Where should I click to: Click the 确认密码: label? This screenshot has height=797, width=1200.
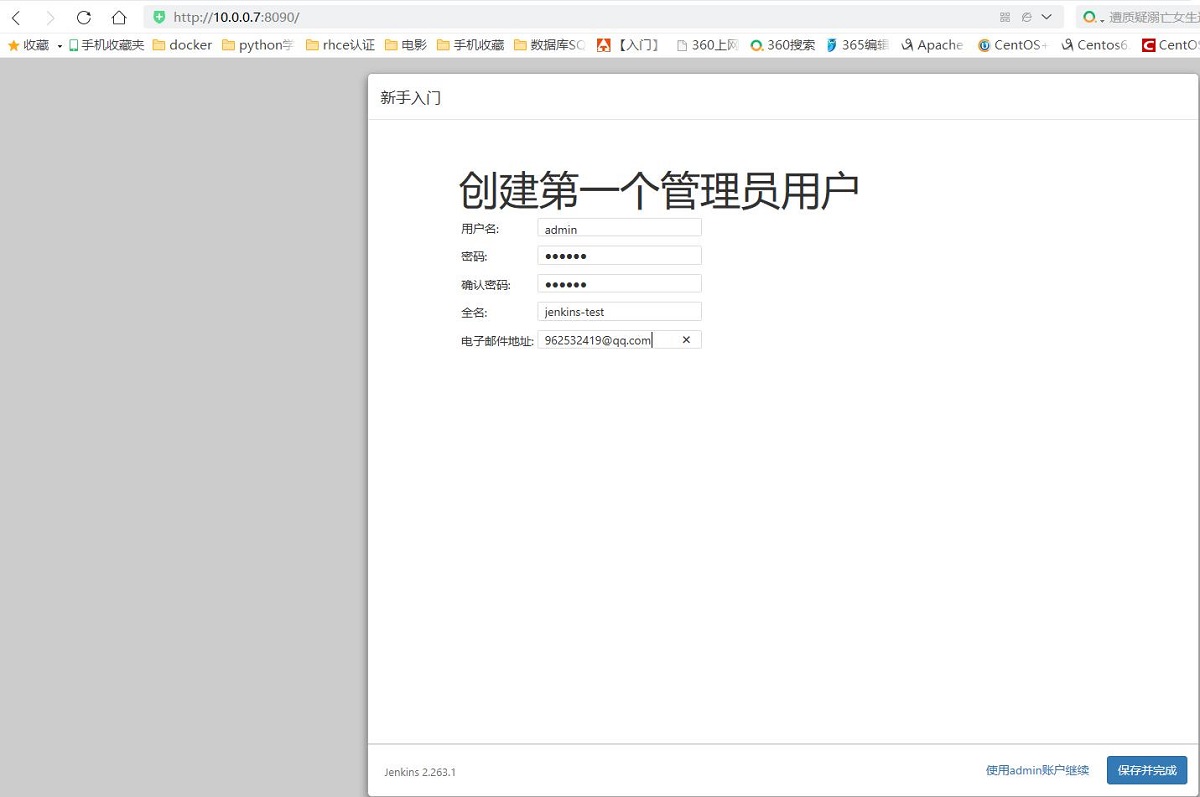click(x=486, y=285)
